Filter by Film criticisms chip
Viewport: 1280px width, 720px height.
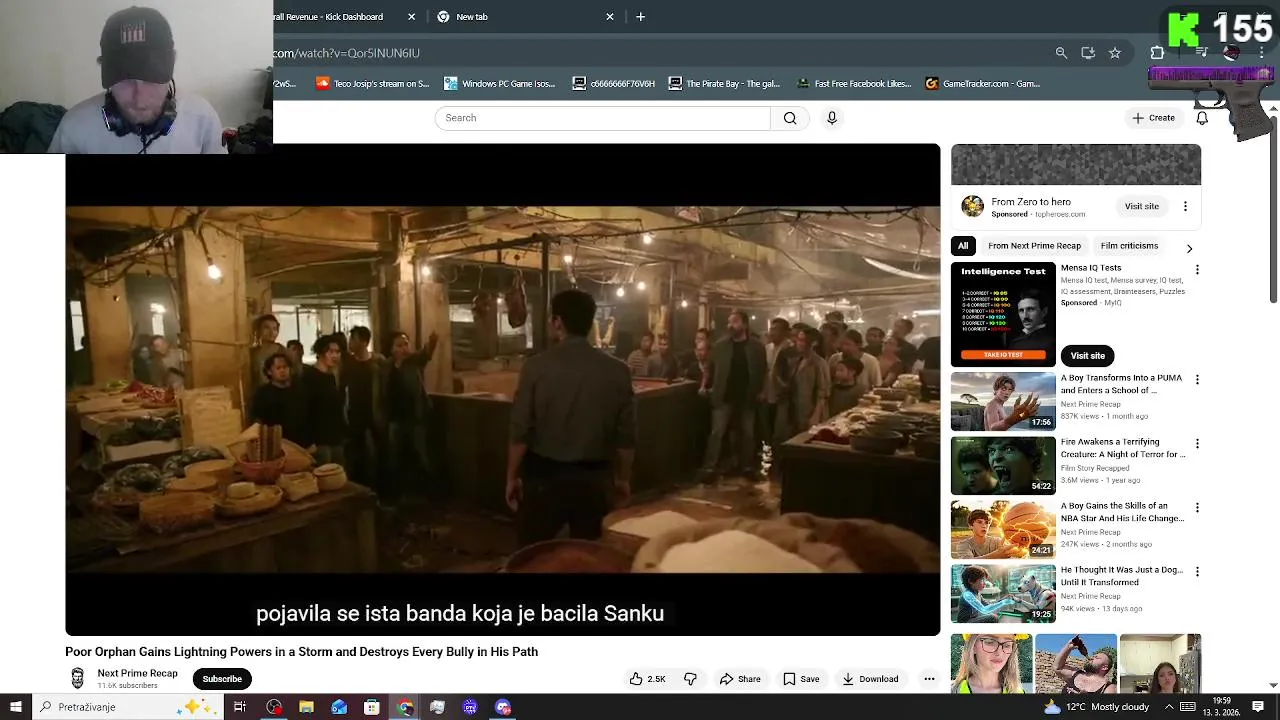[1129, 246]
